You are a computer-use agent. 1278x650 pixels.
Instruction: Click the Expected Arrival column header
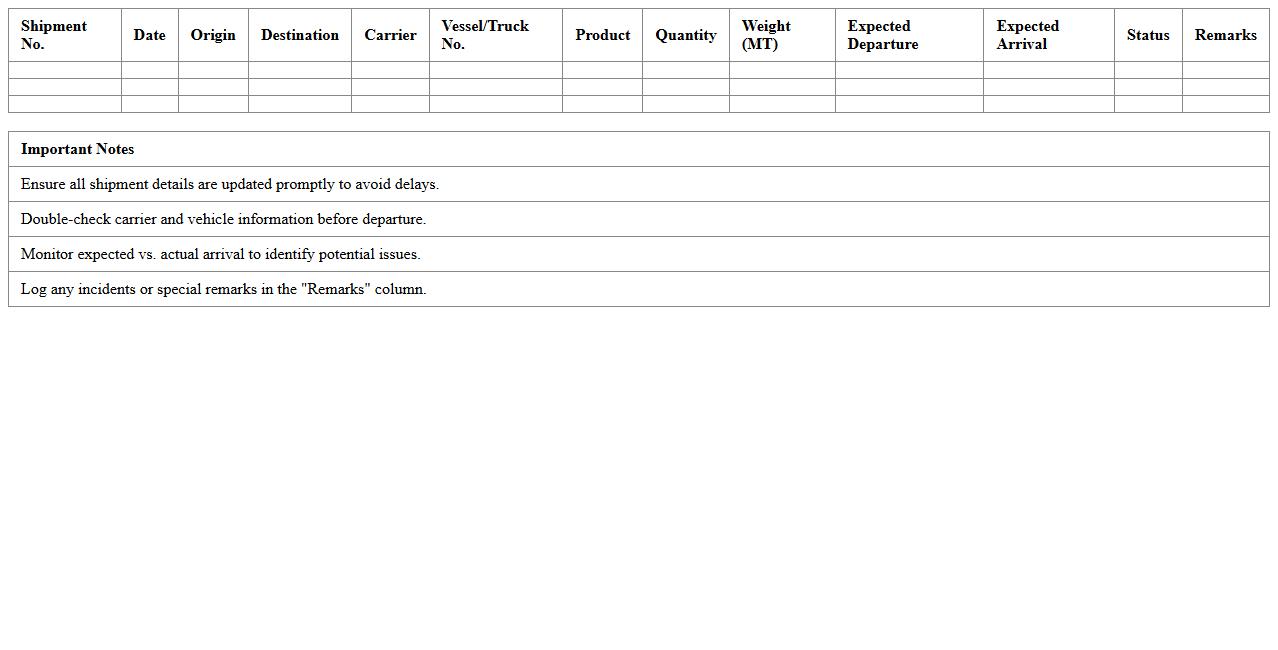[x=1028, y=35]
